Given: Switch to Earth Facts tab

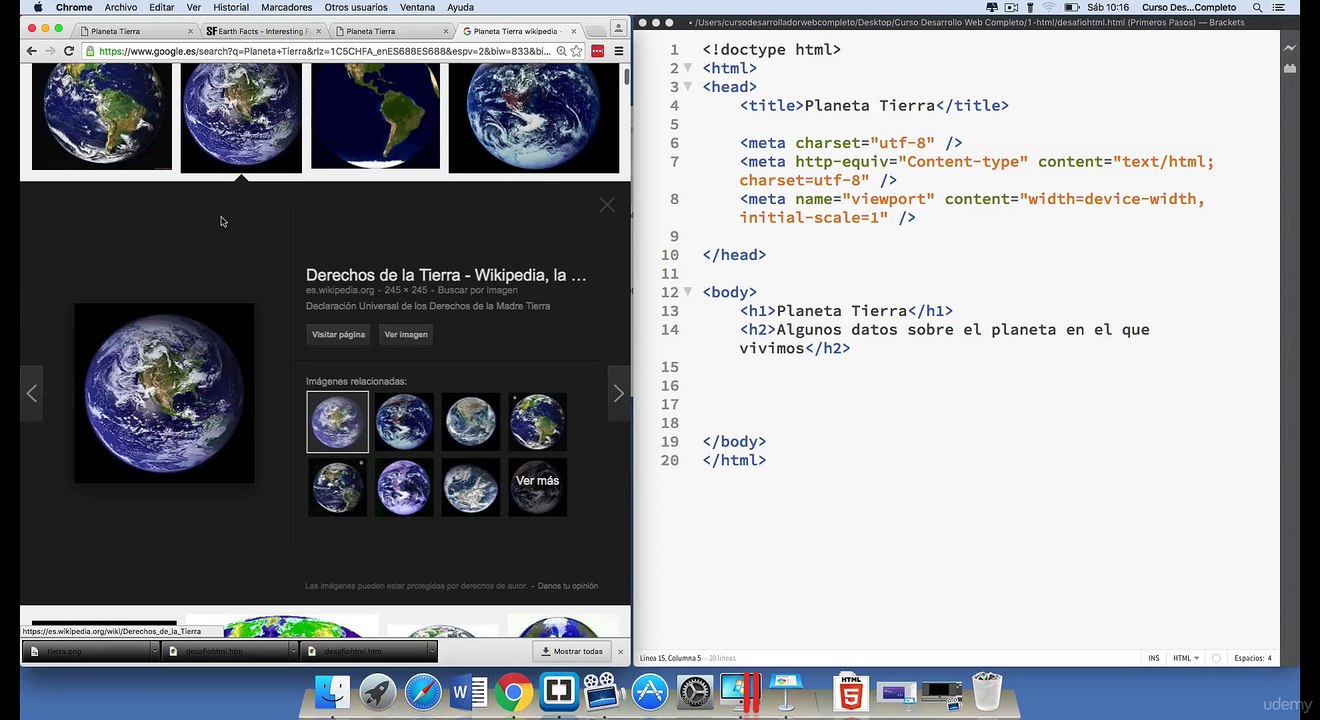Looking at the screenshot, I should click(263, 31).
